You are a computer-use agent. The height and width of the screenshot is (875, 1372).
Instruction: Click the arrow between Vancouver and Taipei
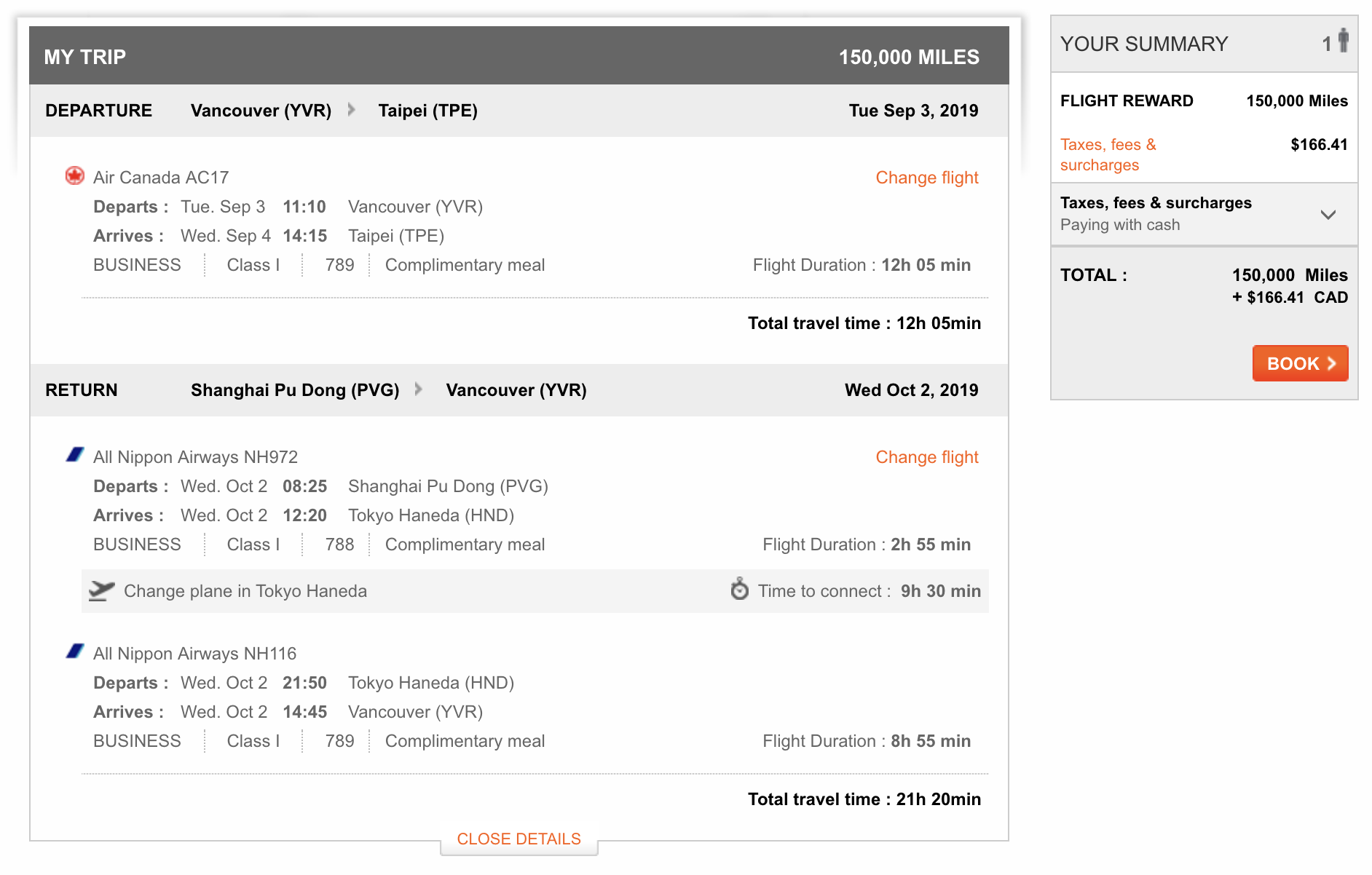tap(352, 110)
